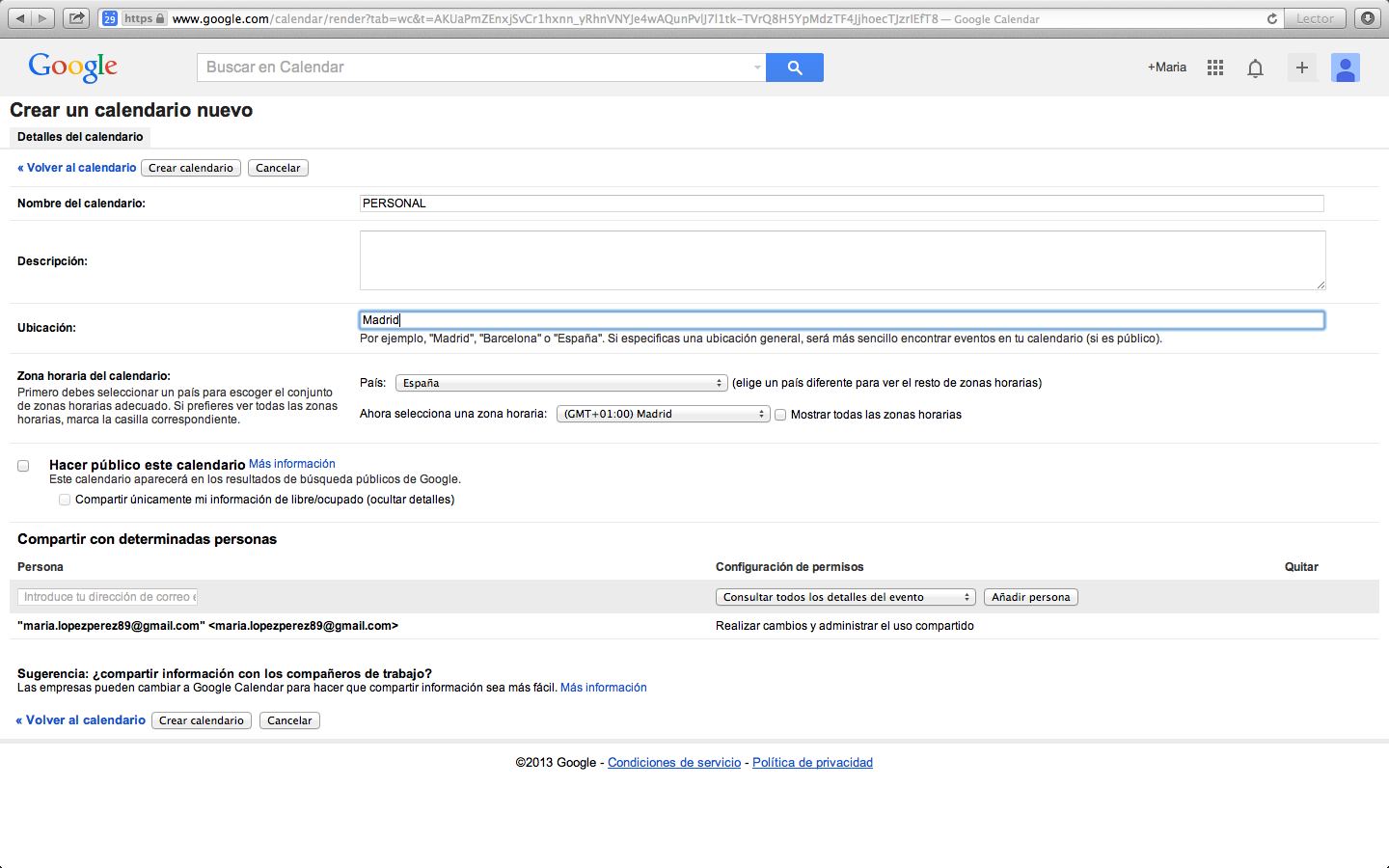Click the Quitar column header
The width and height of the screenshot is (1389, 868).
click(1301, 567)
